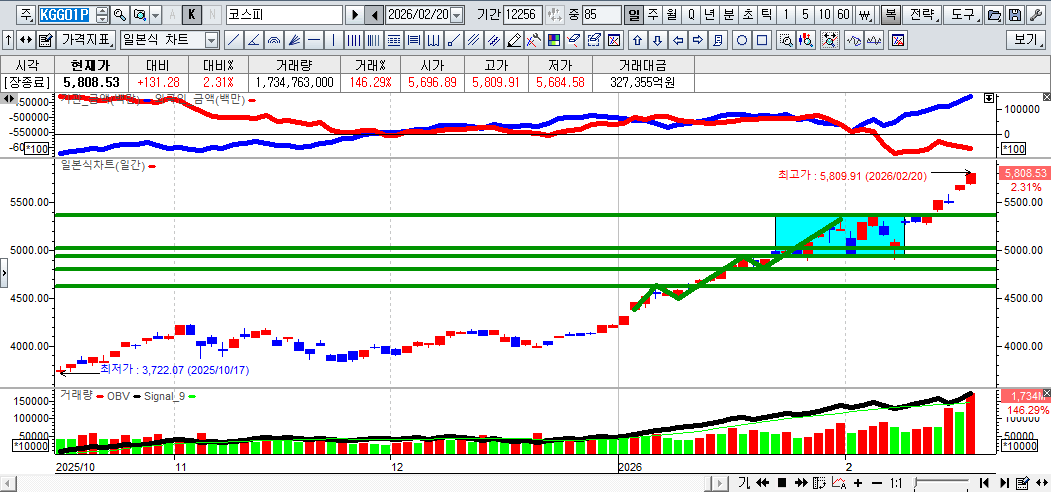The width and height of the screenshot is (1051, 492).
Task: Click the 보기 view button
Action: pyautogui.click(x=1026, y=40)
